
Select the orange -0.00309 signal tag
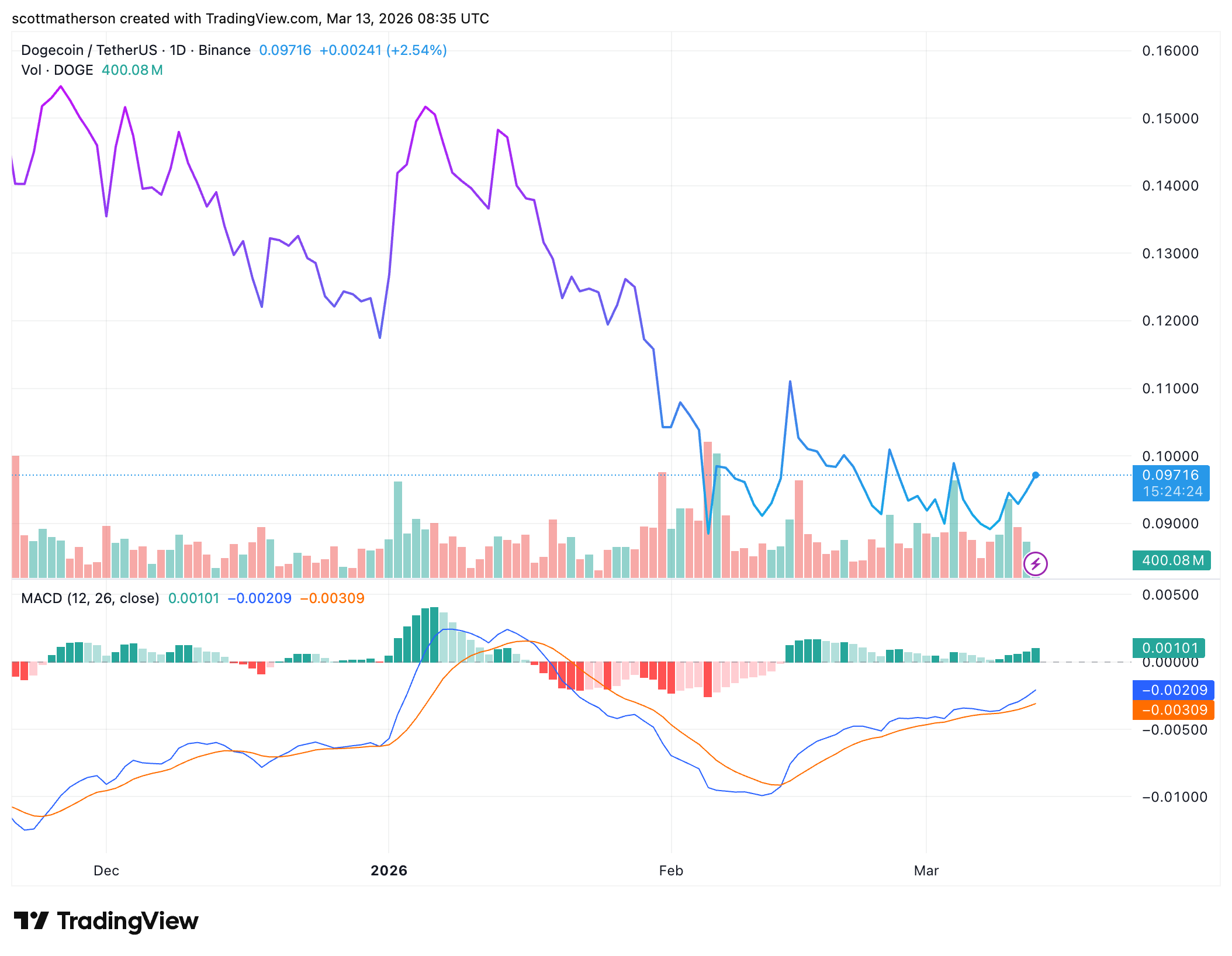click(x=1173, y=710)
